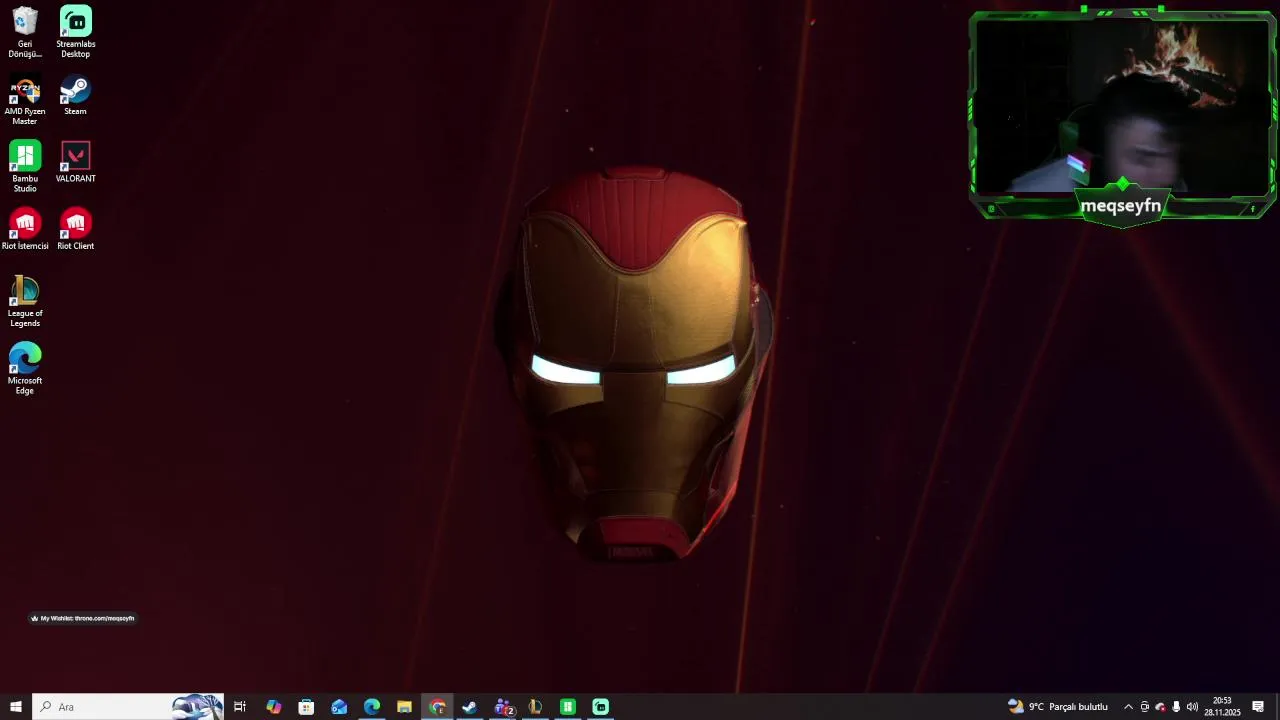Expand the hidden system tray icons
1280x720 pixels.
[x=1128, y=707]
